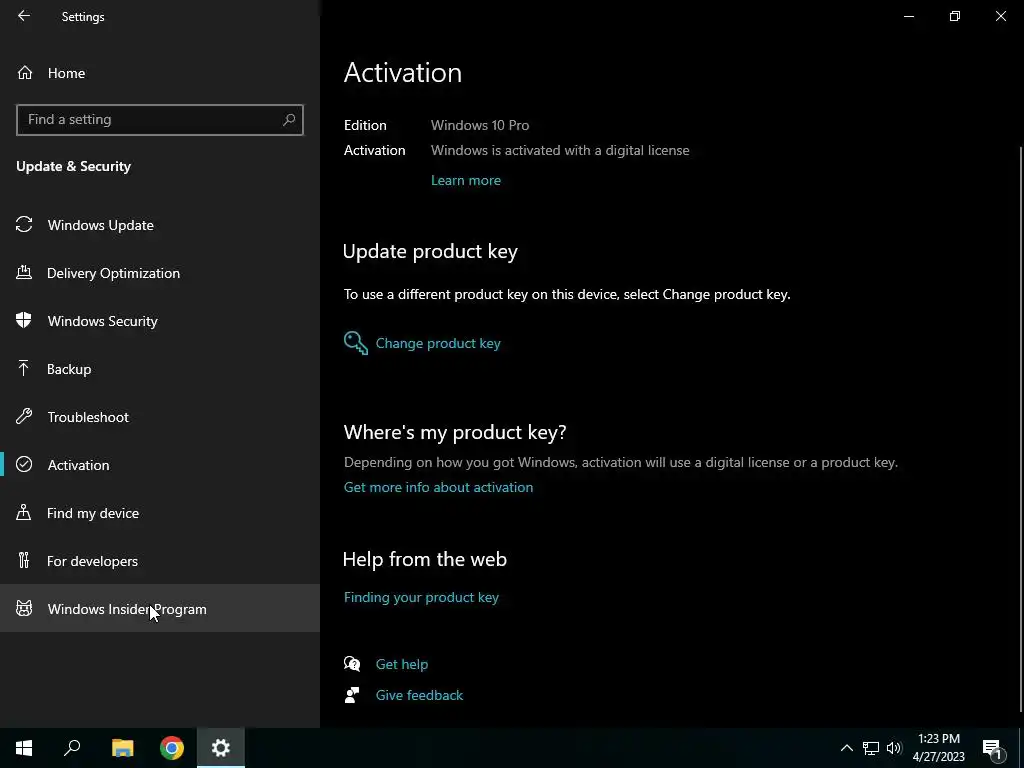Go to Windows Update page

pyautogui.click(x=160, y=225)
